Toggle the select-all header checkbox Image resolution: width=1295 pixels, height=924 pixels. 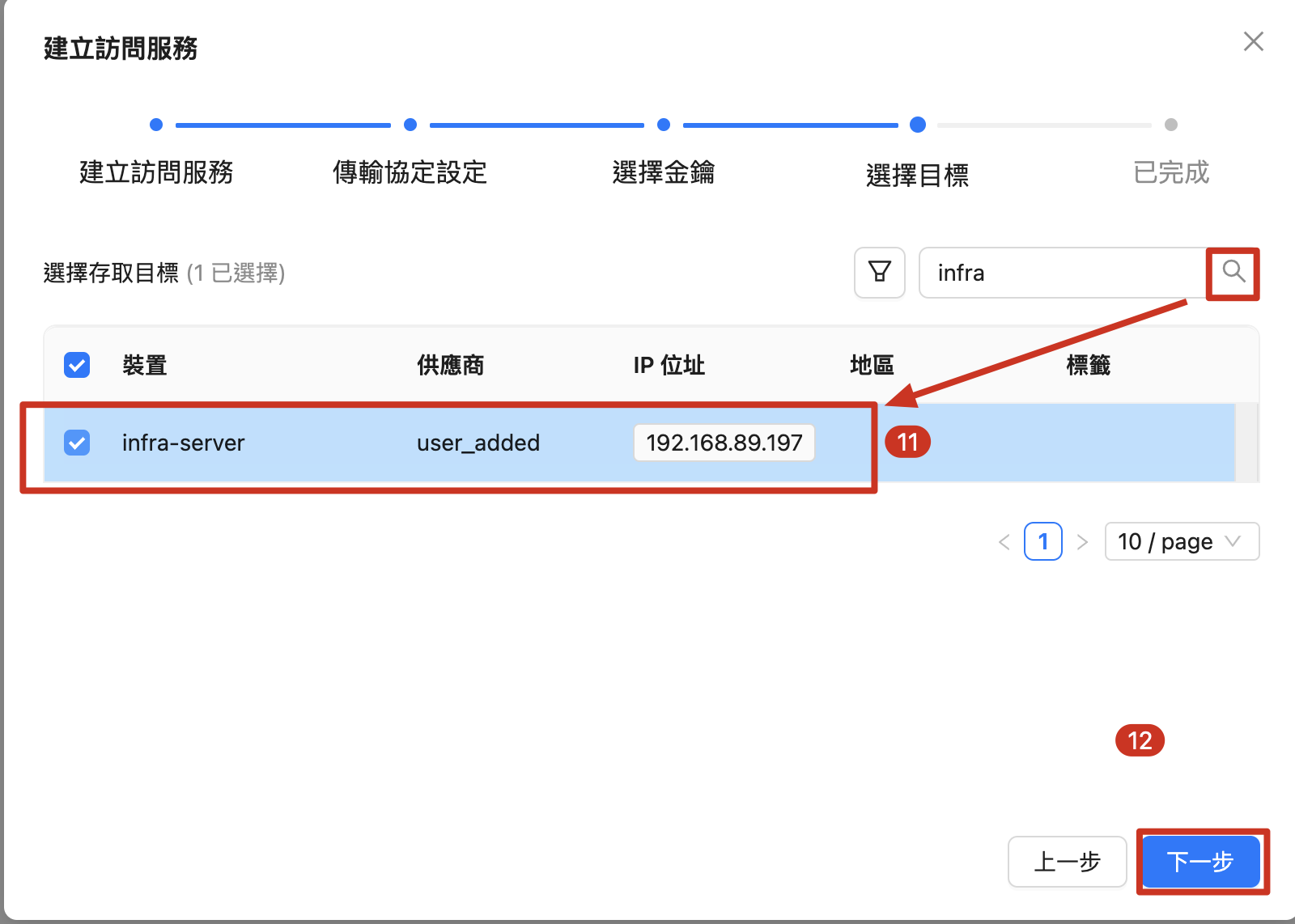pyautogui.click(x=77, y=365)
